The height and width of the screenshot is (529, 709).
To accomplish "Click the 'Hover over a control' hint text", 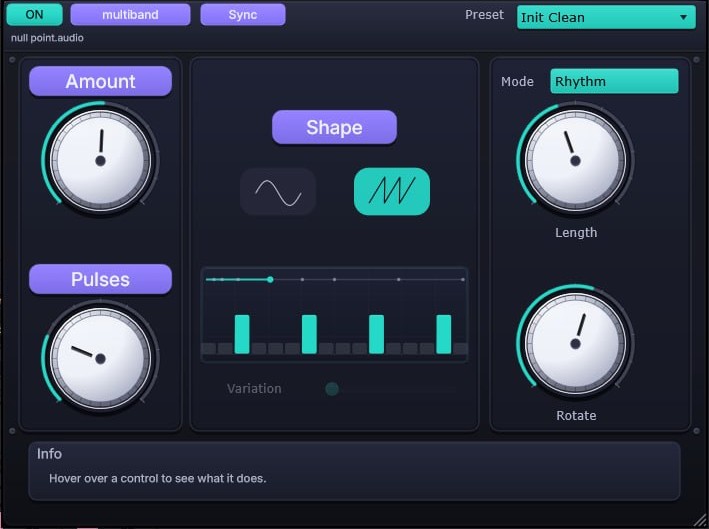I will coord(157,478).
